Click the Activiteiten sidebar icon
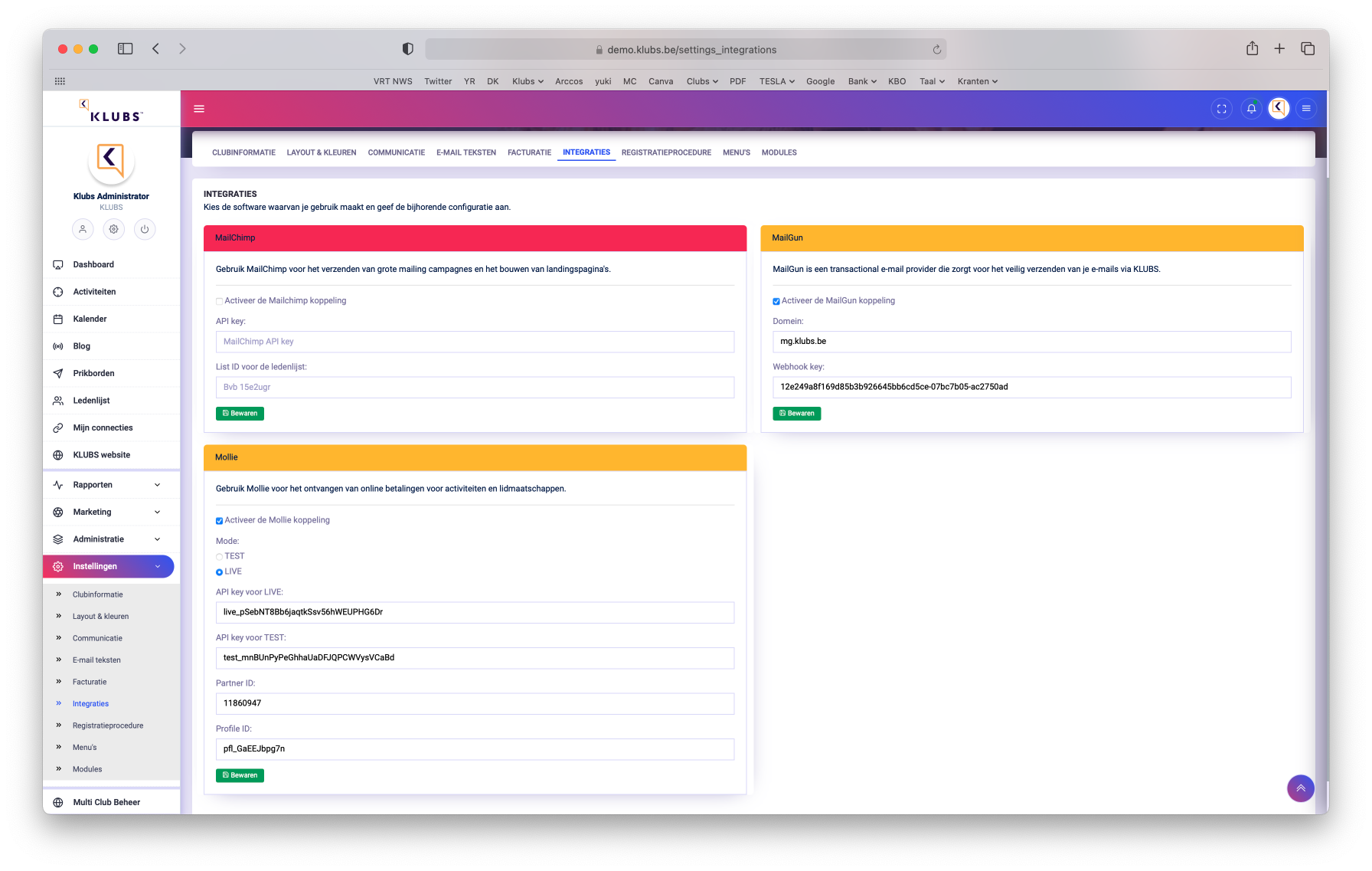Screen dimensions: 1372x871 pyautogui.click(x=58, y=292)
